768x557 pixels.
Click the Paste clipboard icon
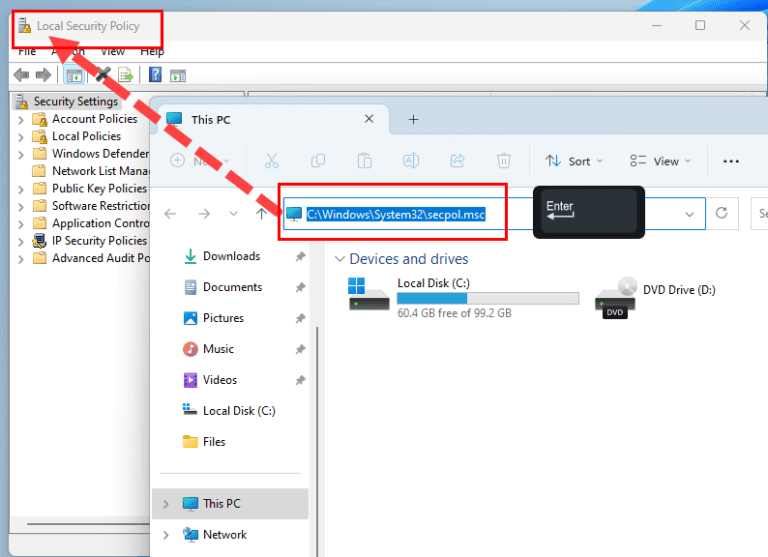365,161
